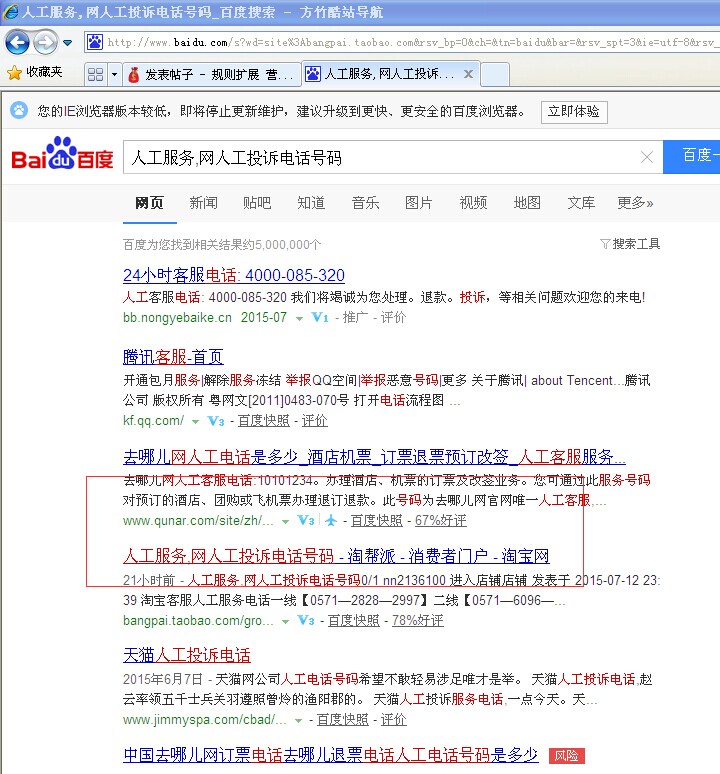
Task: Click the Internet Explorer title bar icon
Action: (10, 12)
